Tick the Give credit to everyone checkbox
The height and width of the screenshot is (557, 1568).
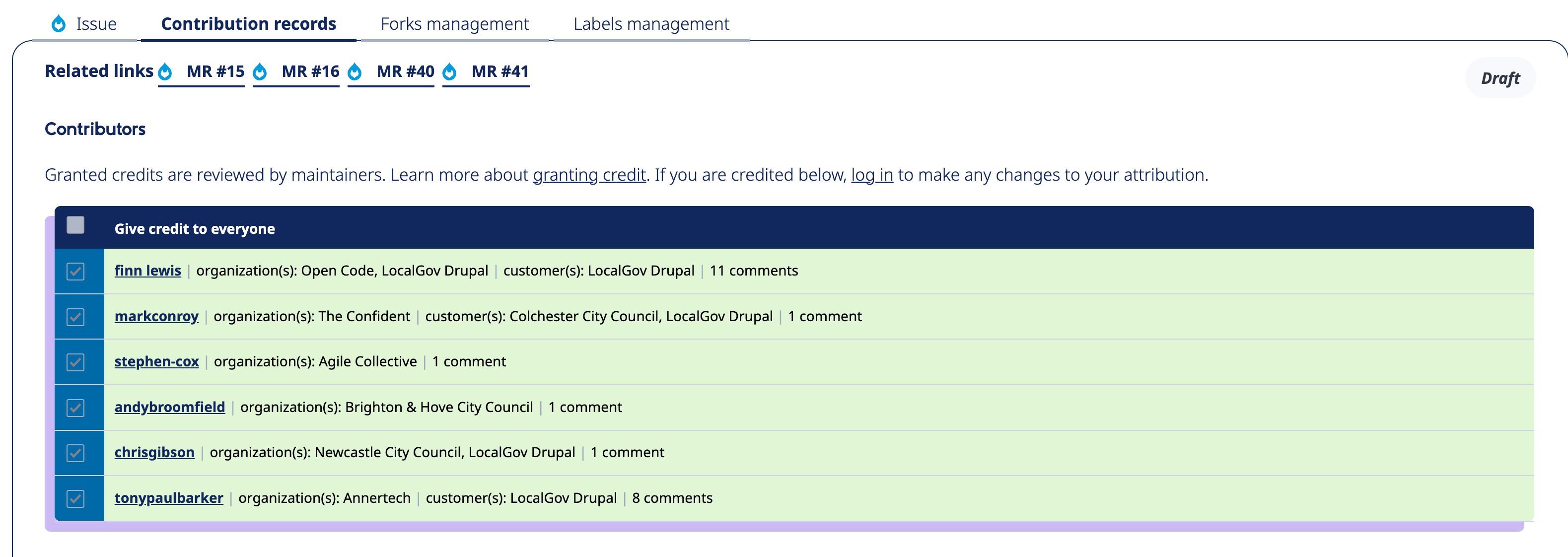click(x=75, y=225)
